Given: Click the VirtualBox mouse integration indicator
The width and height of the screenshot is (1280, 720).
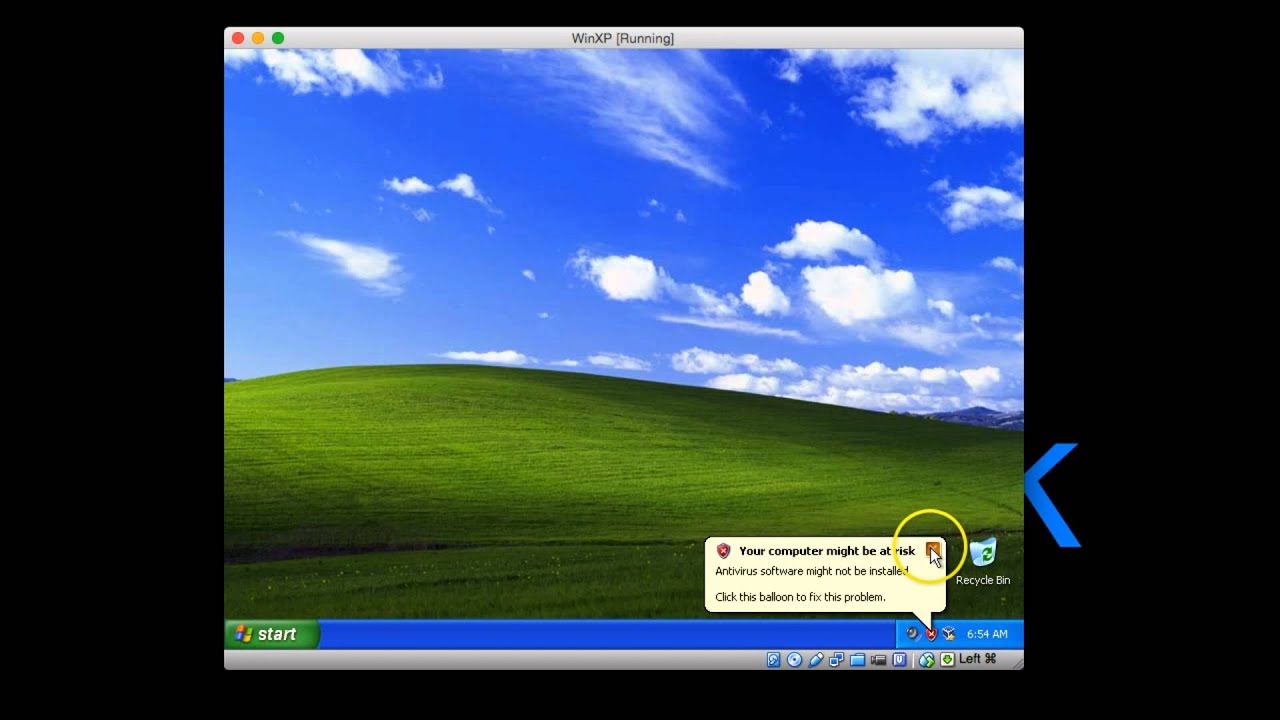Looking at the screenshot, I should click(927, 660).
